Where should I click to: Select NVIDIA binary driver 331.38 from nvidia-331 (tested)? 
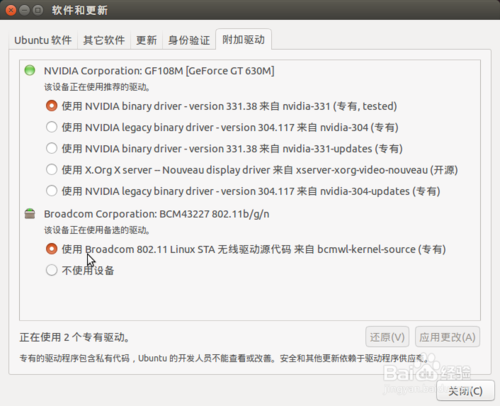(x=221, y=106)
